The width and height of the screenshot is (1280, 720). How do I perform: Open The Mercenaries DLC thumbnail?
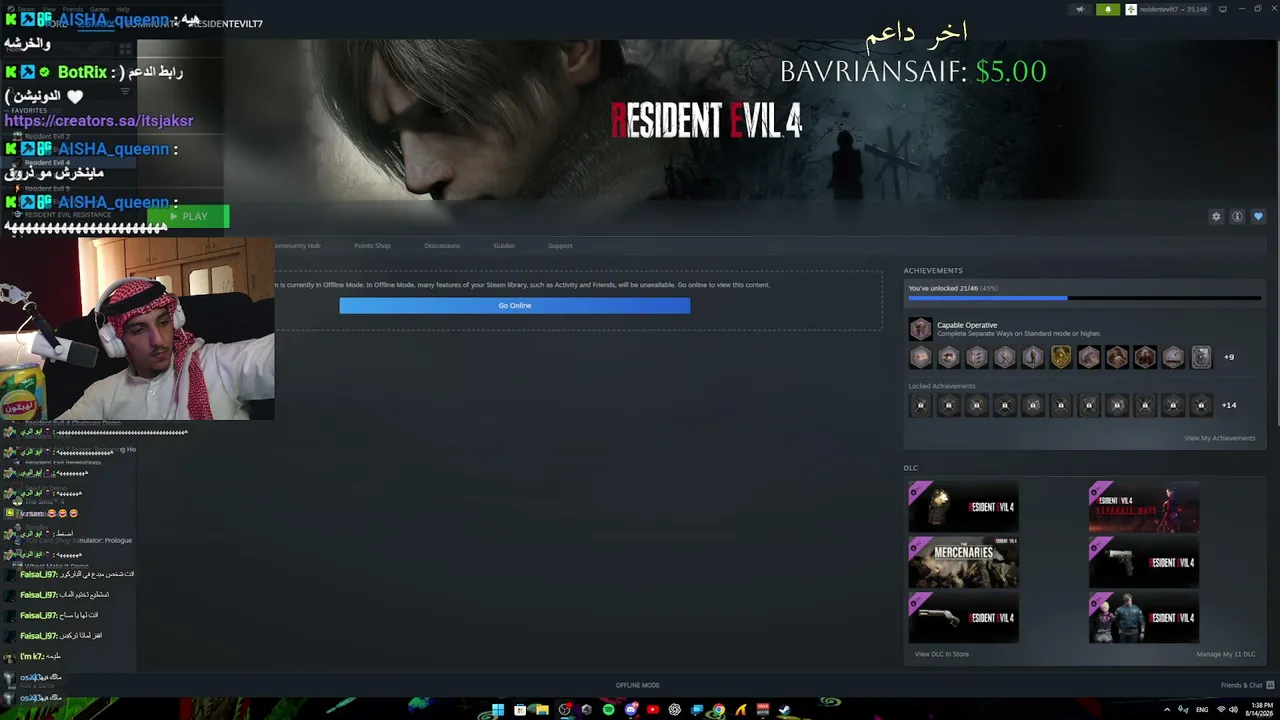click(x=963, y=562)
